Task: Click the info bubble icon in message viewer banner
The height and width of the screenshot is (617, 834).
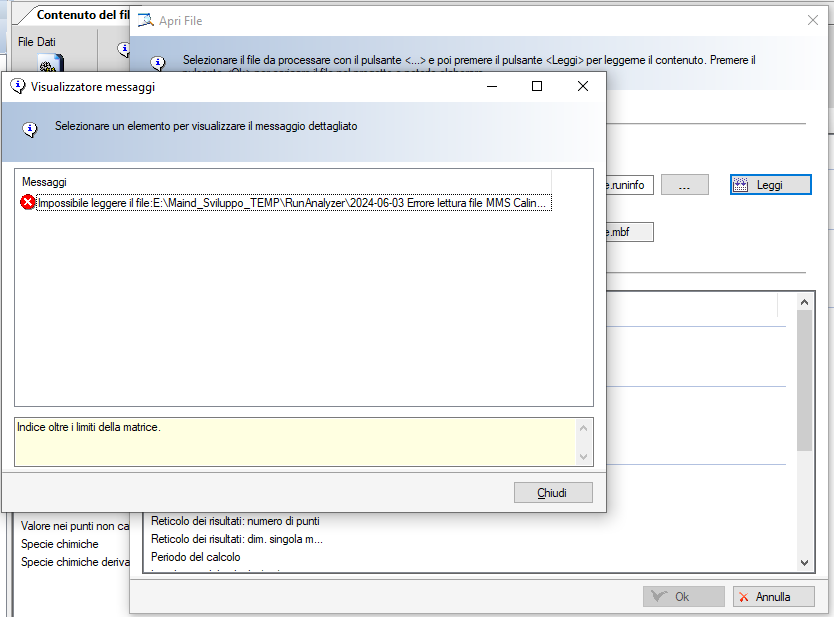Action: tap(30, 129)
